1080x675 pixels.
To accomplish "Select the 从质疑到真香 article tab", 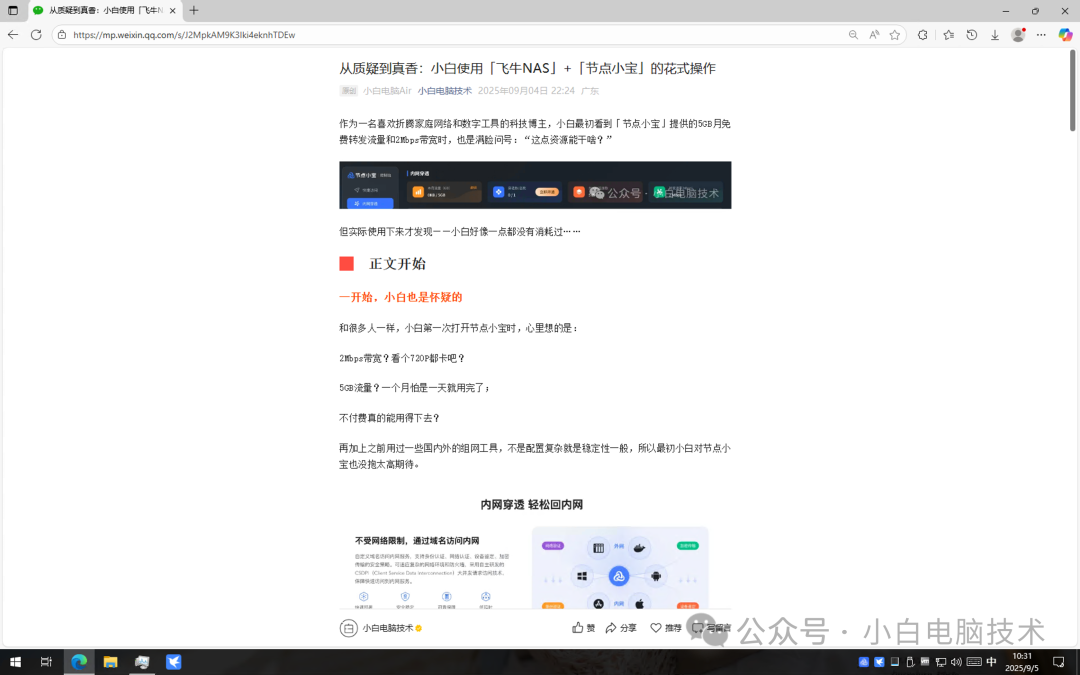I will [105, 10].
